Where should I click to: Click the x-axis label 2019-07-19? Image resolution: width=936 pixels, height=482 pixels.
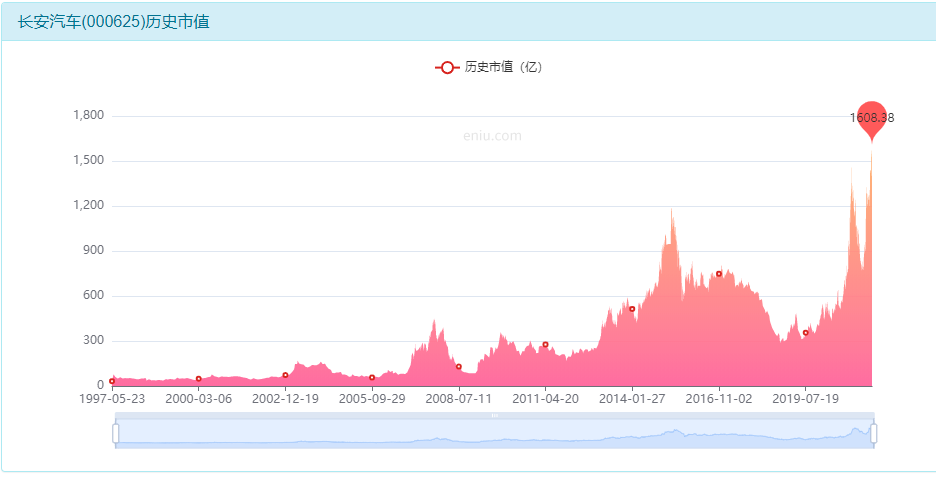tap(805, 399)
